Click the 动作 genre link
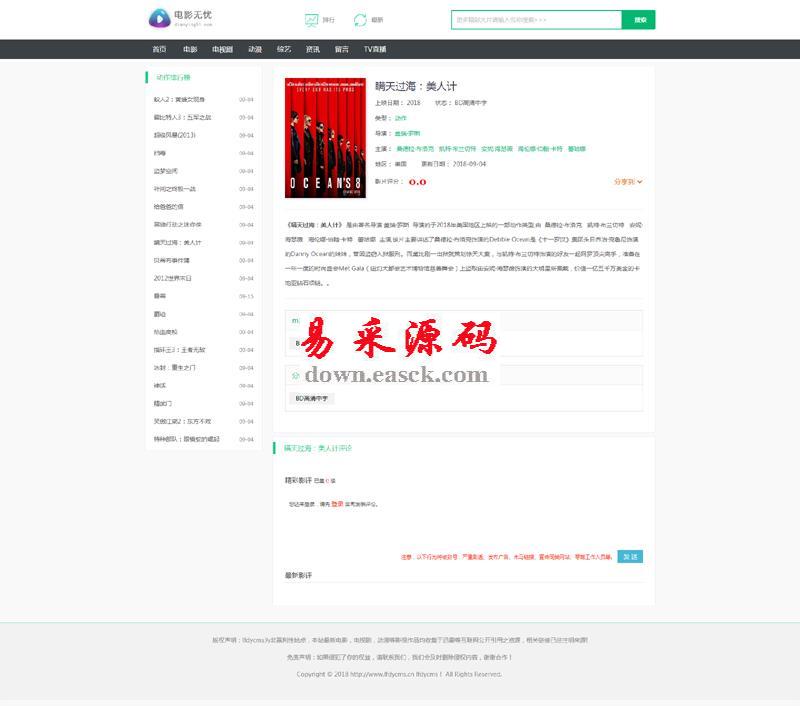The image size is (800, 706). [400, 118]
